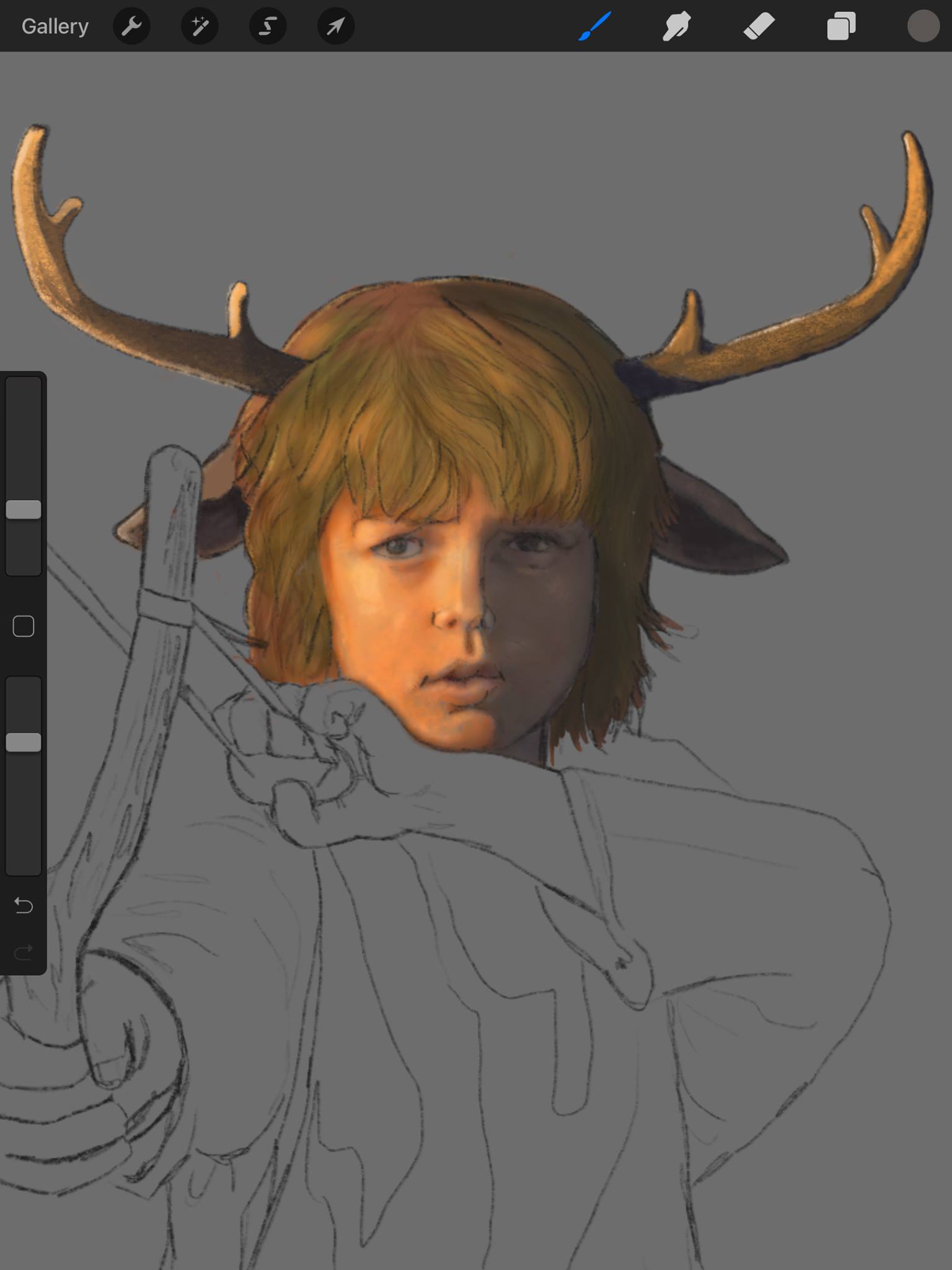Click the brush size slider handle
Image resolution: width=952 pixels, height=1270 pixels.
pyautogui.click(x=24, y=510)
